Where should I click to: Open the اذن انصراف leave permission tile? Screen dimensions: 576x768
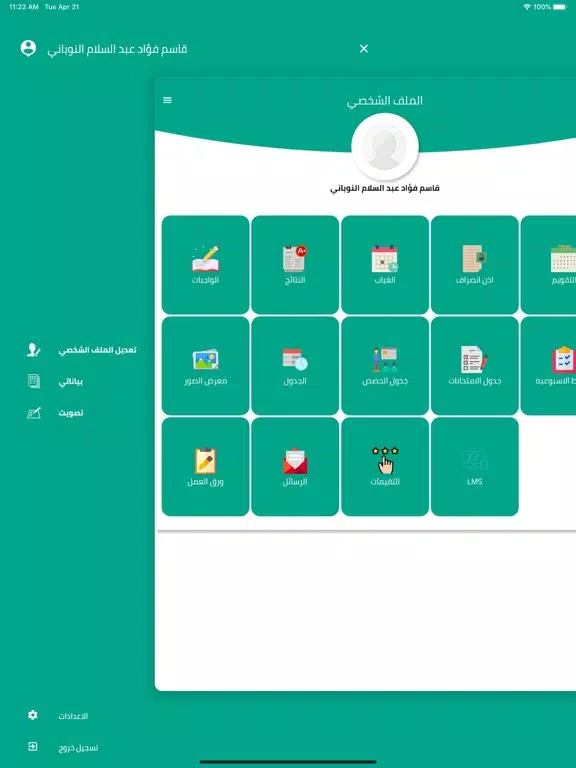[475, 265]
